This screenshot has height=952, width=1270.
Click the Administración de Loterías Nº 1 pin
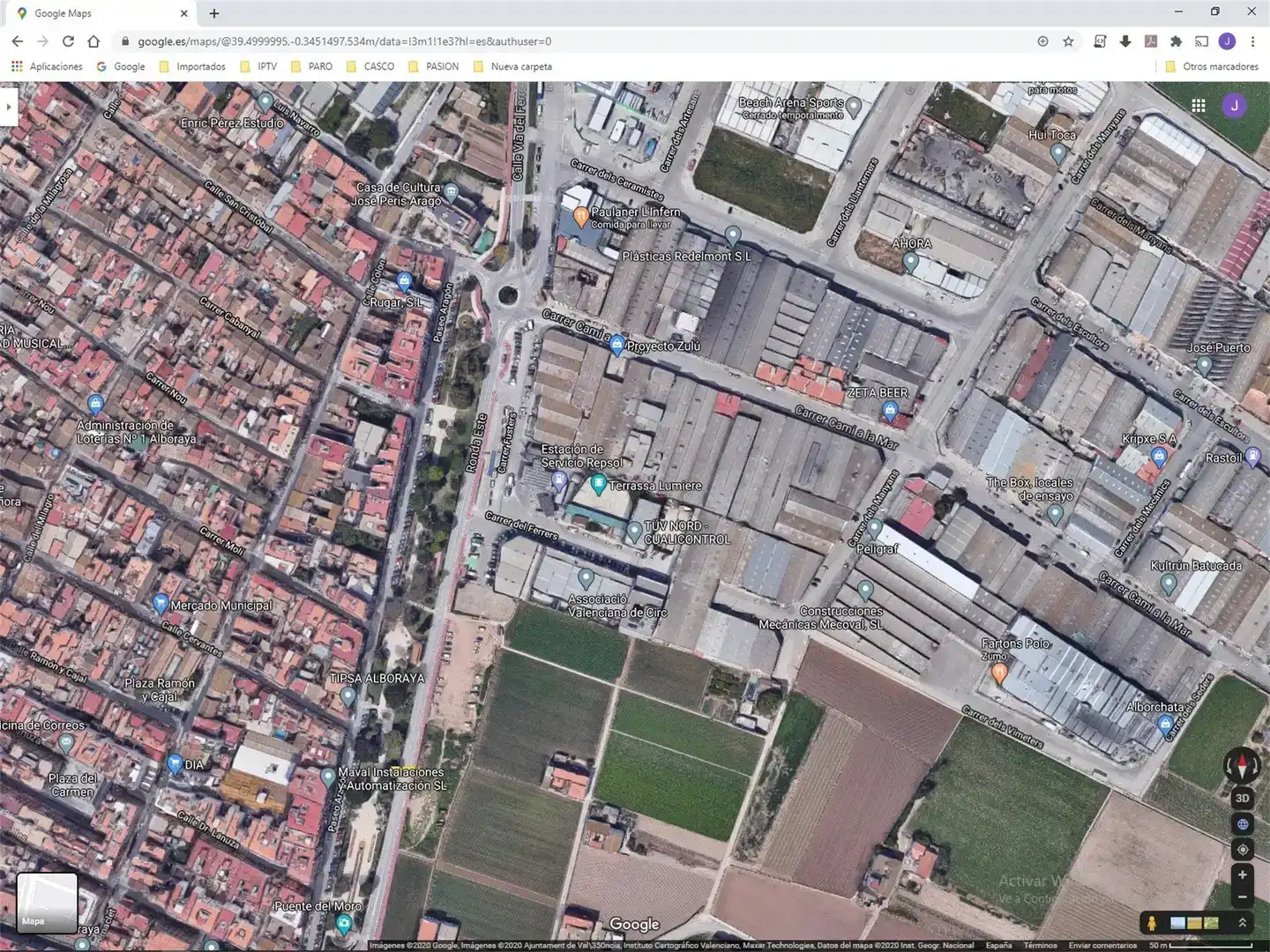96,405
